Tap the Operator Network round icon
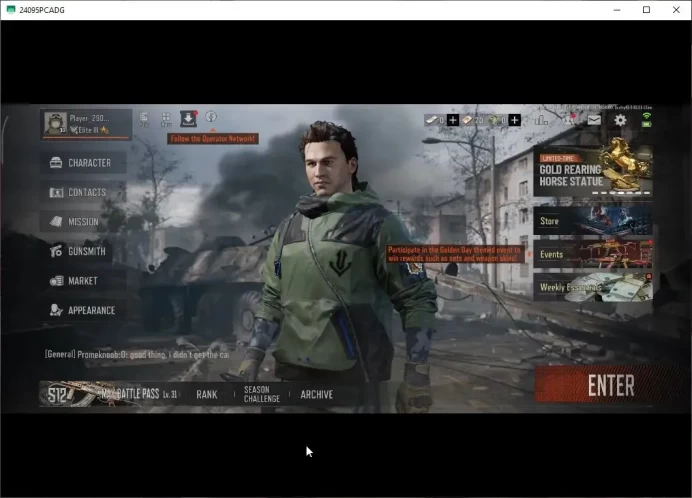692x498 pixels. 211,117
